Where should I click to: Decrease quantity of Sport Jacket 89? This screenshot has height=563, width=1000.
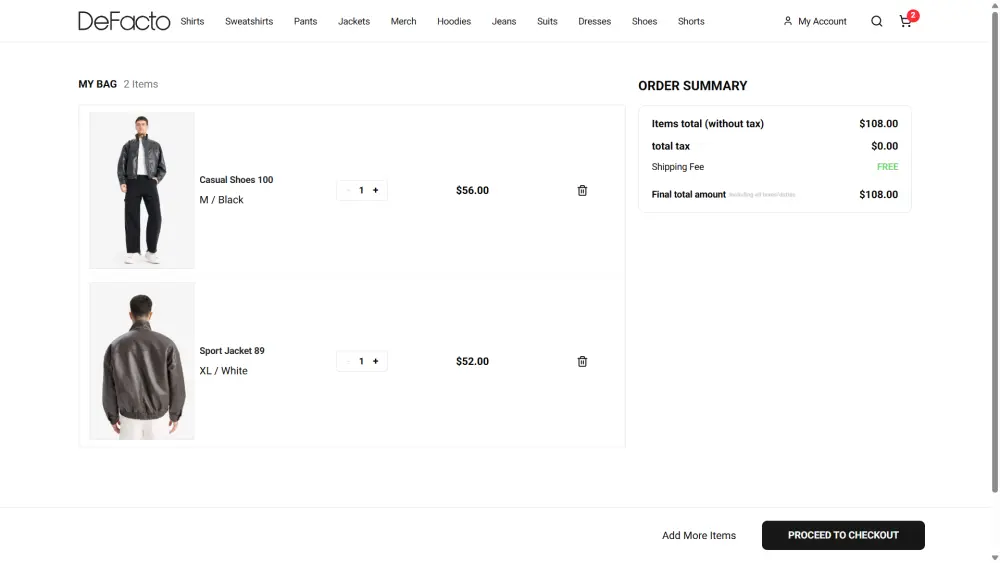pos(348,361)
